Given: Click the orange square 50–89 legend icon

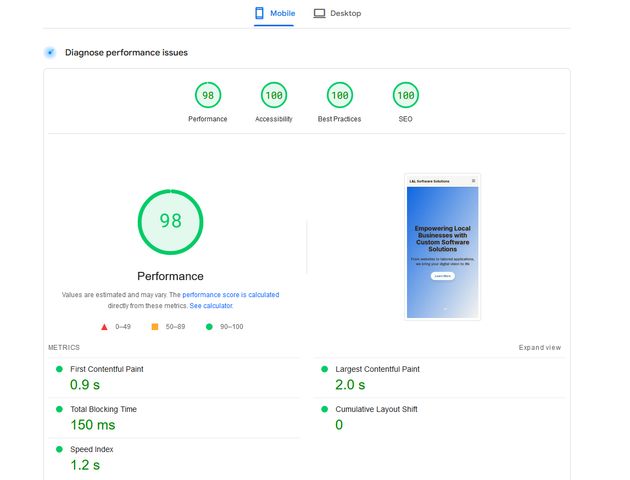Looking at the screenshot, I should tap(155, 327).
